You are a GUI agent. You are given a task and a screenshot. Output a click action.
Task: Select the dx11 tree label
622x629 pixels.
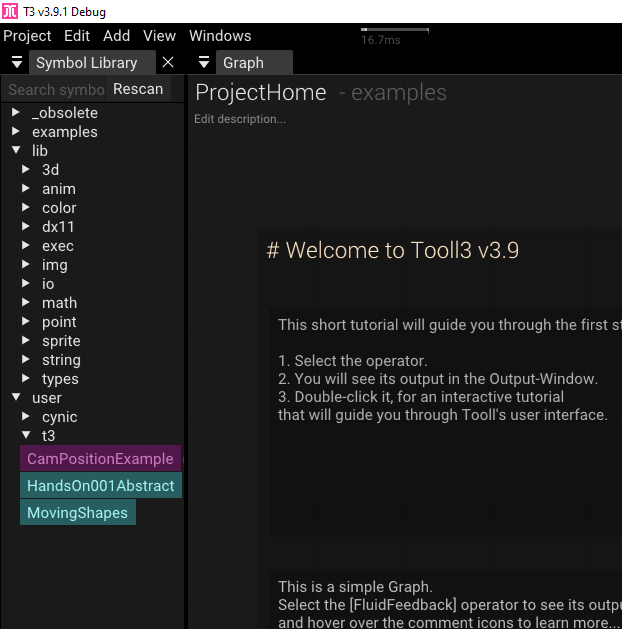pyautogui.click(x=58, y=227)
